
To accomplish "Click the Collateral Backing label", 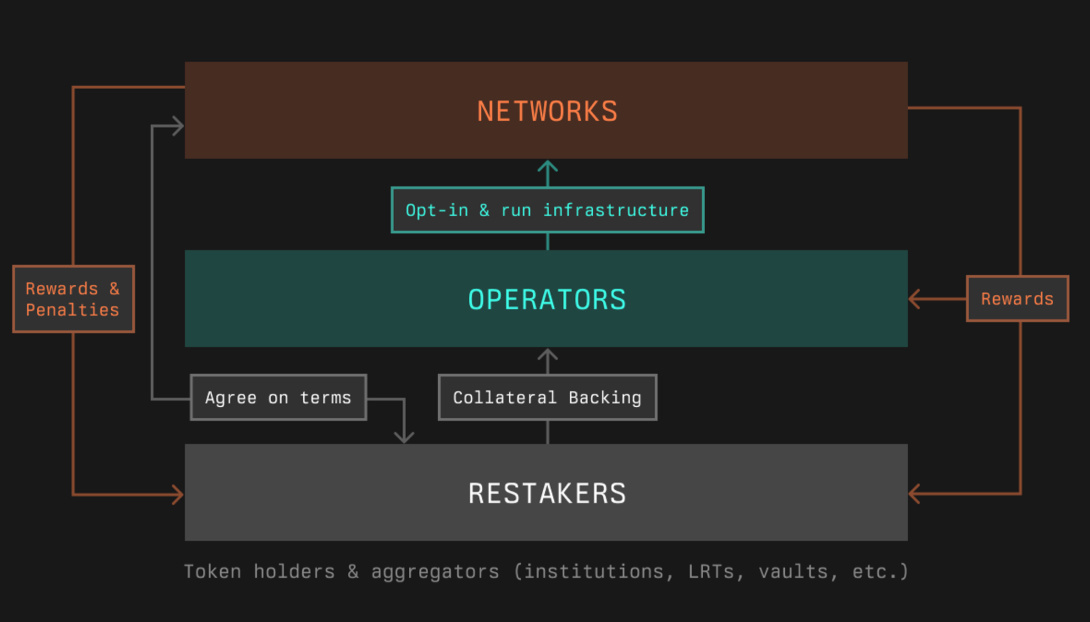I will [547, 398].
